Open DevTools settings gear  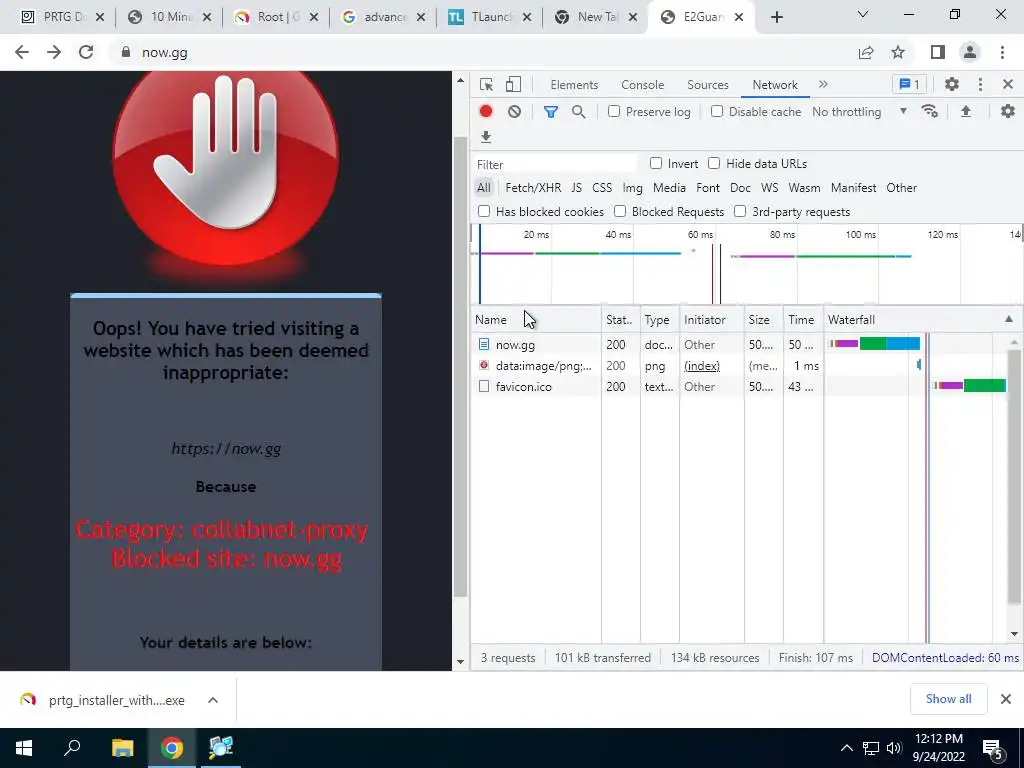click(x=952, y=84)
